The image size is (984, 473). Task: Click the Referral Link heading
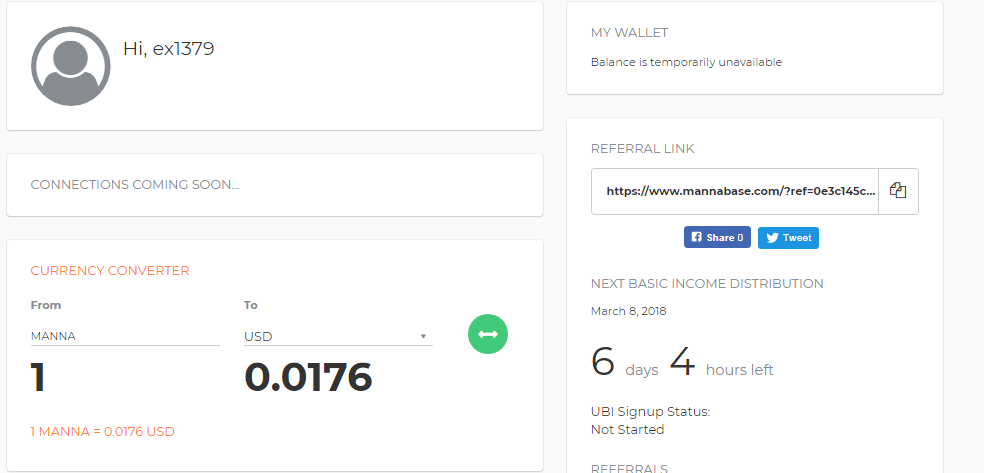click(x=643, y=149)
